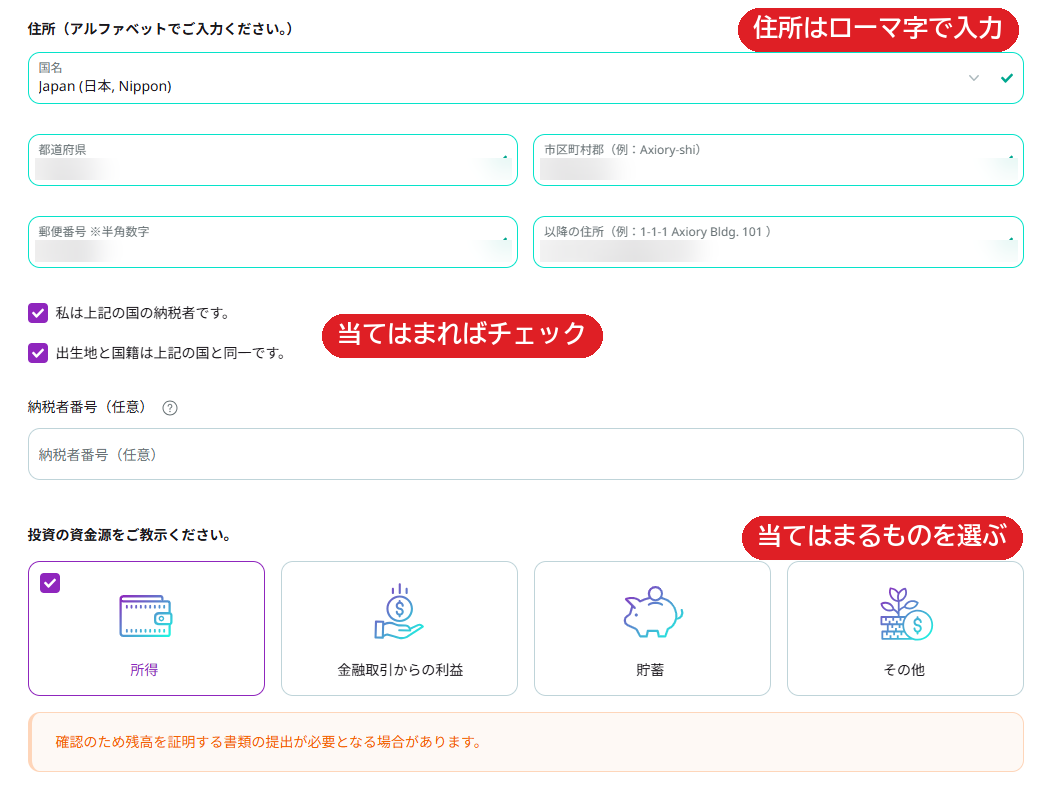
Task: Click the orange 確認のため残高を証明する書類 notice
Action: (525, 742)
